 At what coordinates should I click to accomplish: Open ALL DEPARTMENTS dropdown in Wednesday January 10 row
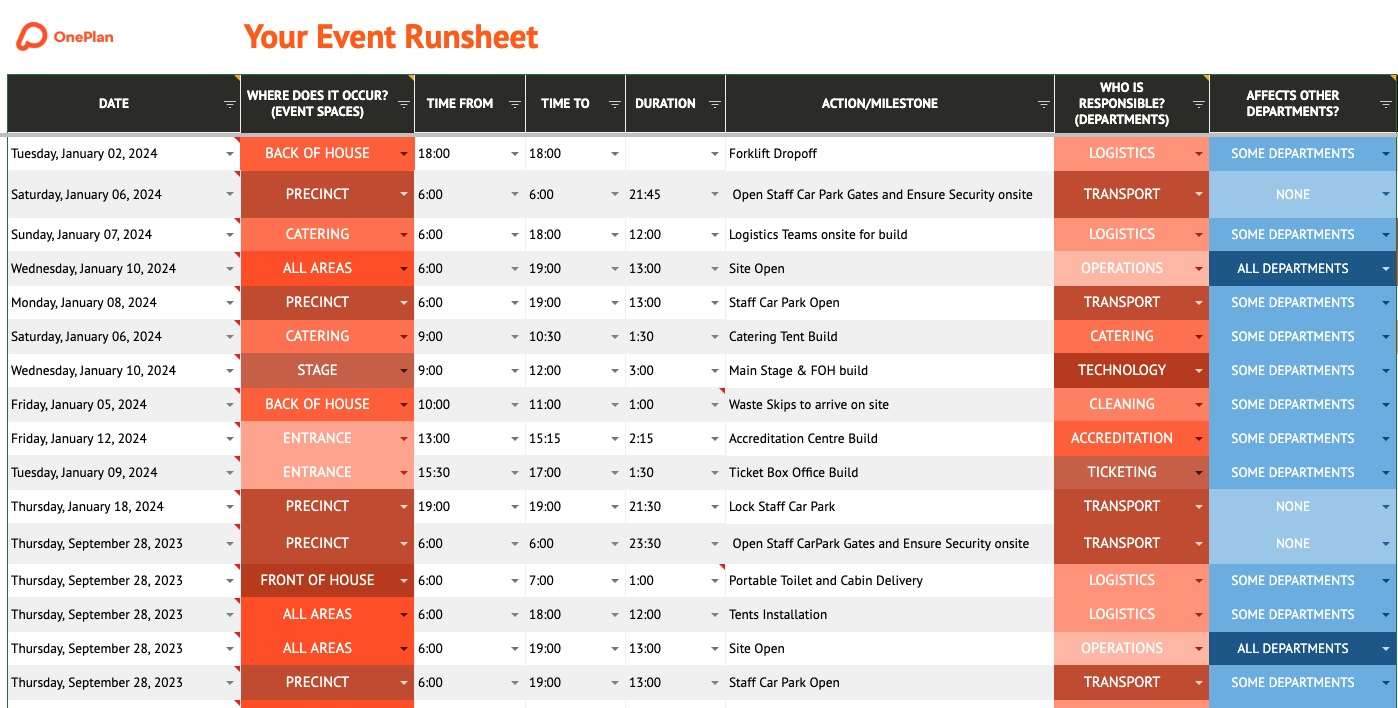click(1386, 269)
